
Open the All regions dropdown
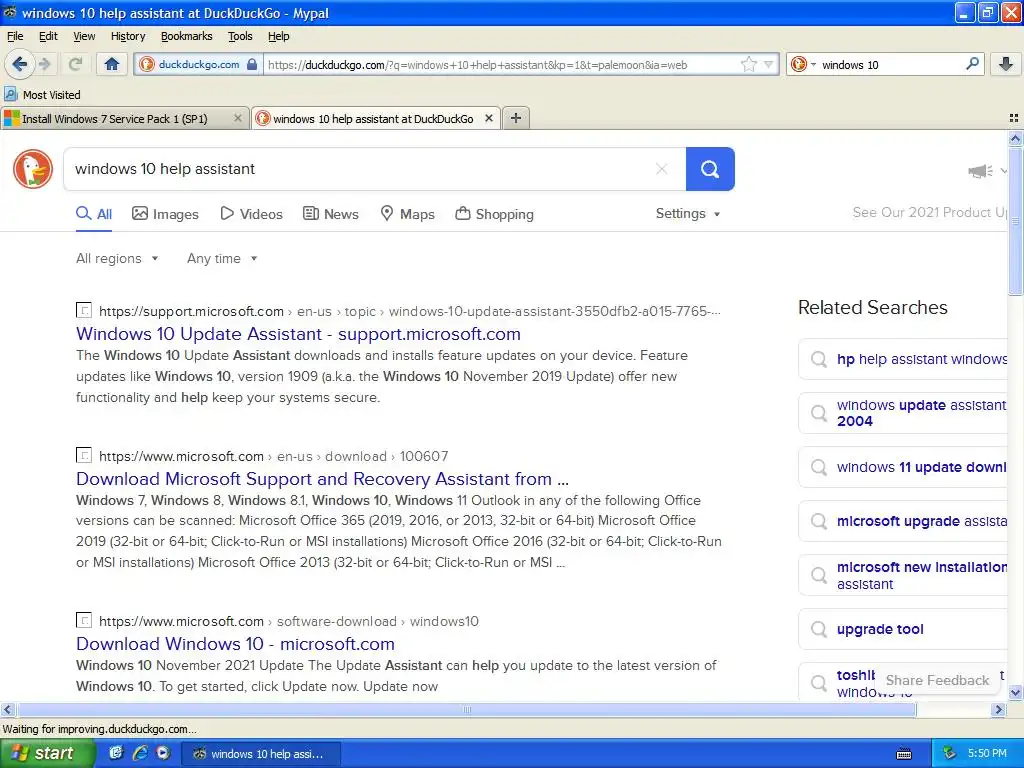point(117,259)
